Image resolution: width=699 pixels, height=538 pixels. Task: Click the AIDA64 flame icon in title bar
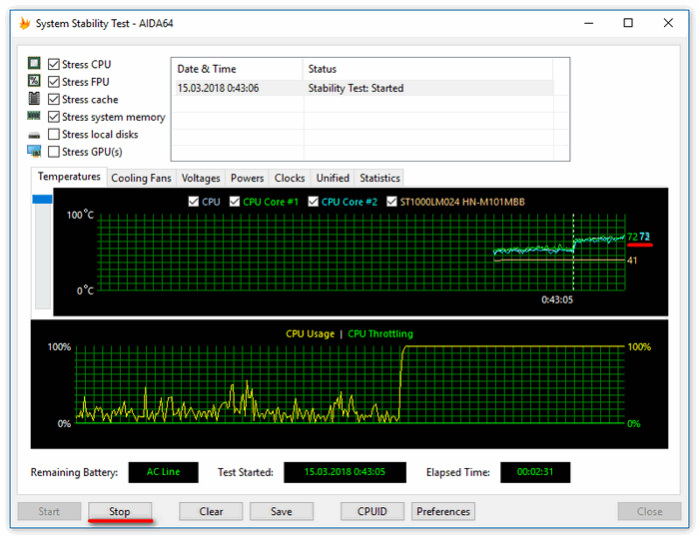point(25,23)
